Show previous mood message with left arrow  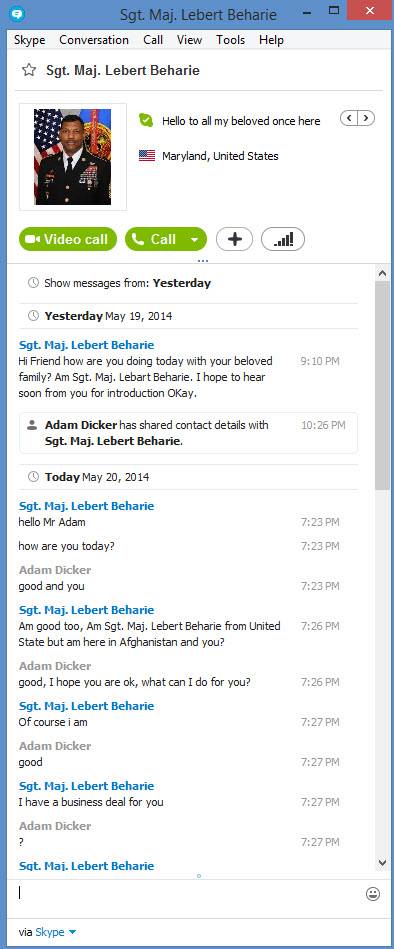[x=349, y=118]
